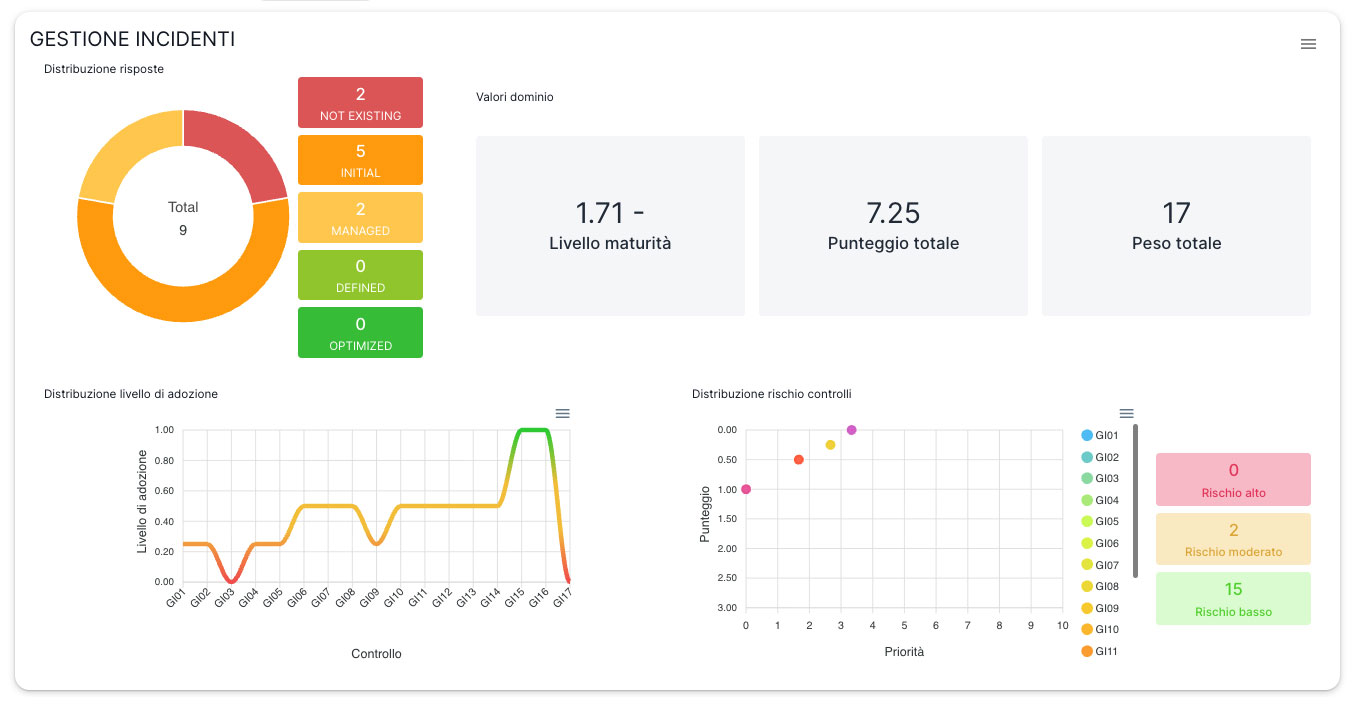Toggle GI04 legend entry
Viewport: 1355px width, 708px height.
click(1100, 500)
